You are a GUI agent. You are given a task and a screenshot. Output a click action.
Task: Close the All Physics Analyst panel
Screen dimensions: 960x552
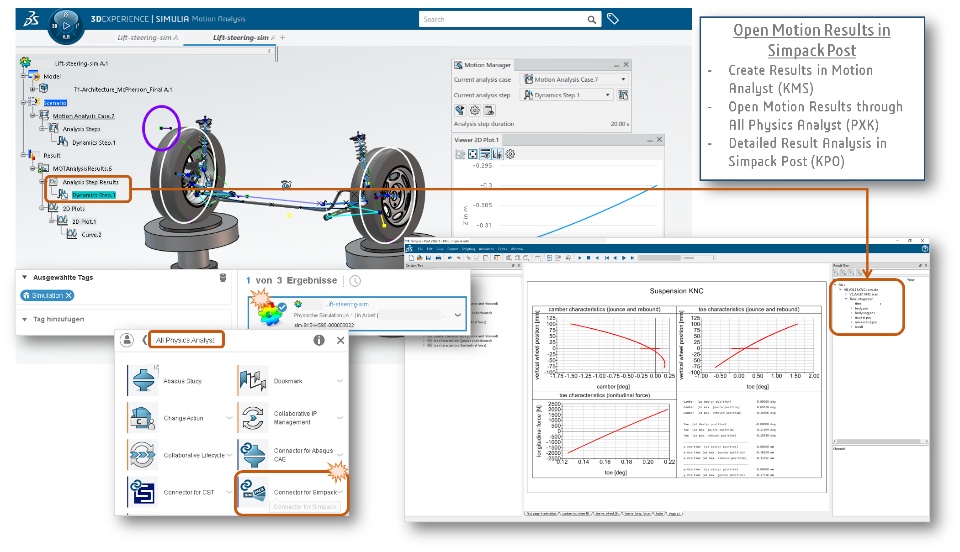click(x=340, y=340)
